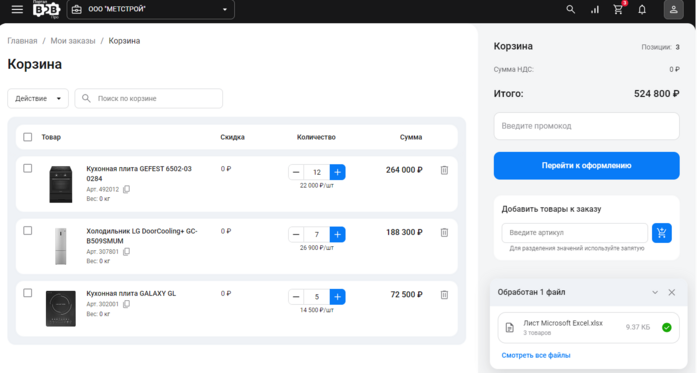Click the blue add-to-cart by article button
This screenshot has width=697, height=373.
pos(661,233)
